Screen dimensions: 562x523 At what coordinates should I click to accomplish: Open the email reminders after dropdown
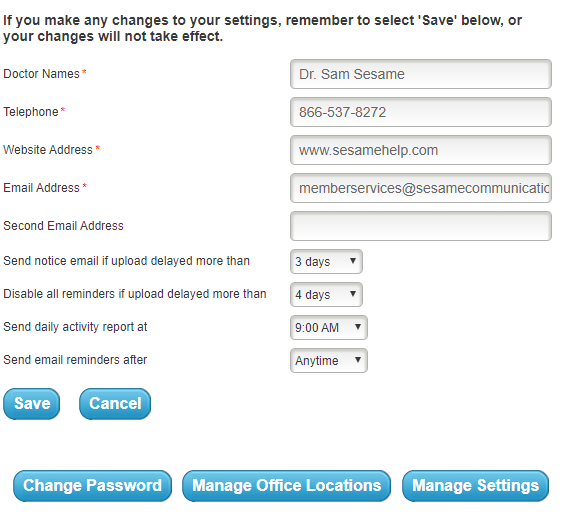click(329, 361)
